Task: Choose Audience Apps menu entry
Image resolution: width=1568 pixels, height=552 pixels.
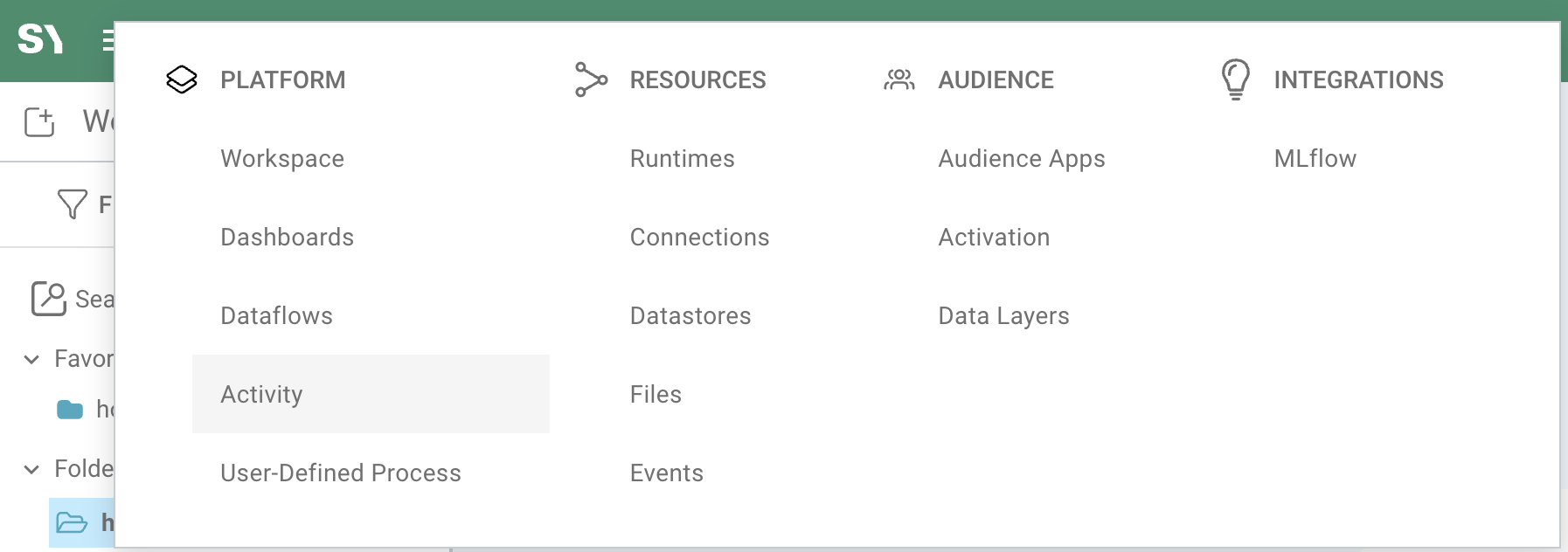Action: click(1021, 158)
